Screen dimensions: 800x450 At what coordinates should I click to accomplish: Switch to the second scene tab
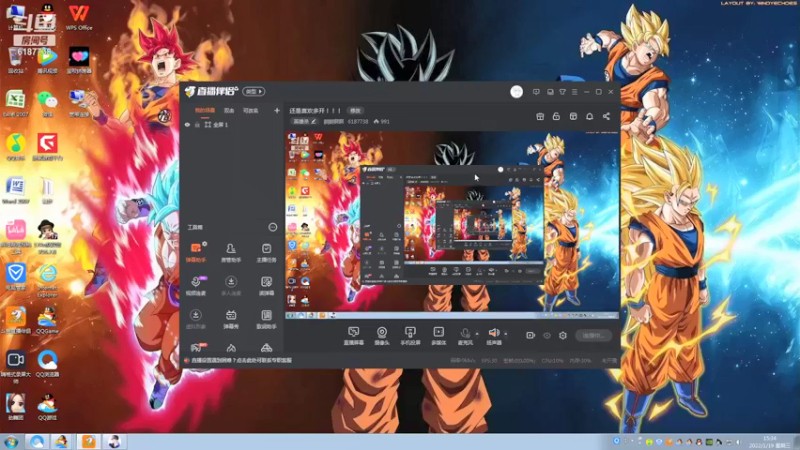click(x=229, y=111)
